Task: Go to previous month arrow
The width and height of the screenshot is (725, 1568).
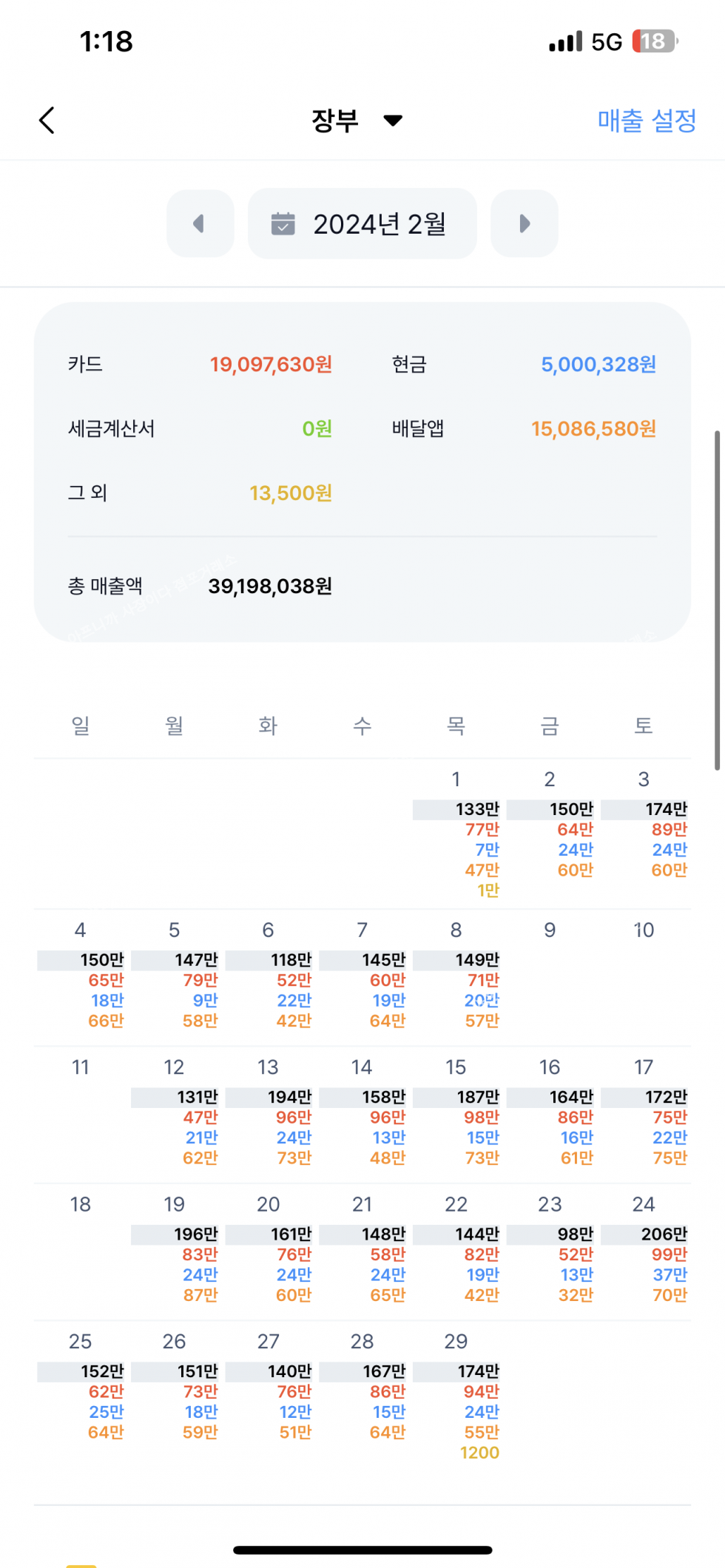Action: (200, 223)
